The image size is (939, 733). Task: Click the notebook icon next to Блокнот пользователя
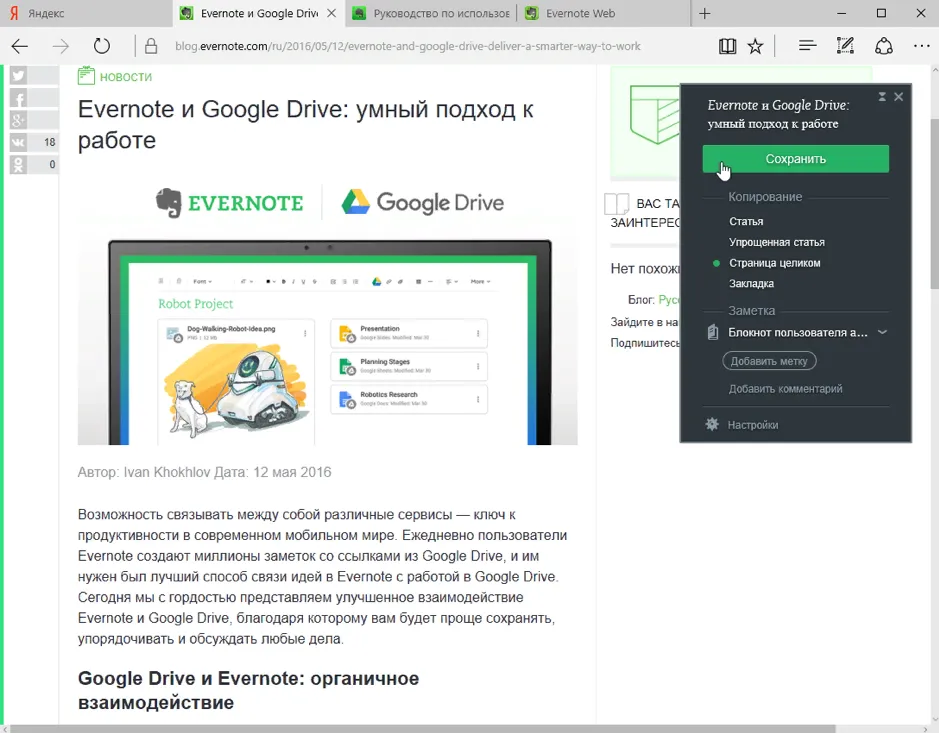click(x=713, y=332)
